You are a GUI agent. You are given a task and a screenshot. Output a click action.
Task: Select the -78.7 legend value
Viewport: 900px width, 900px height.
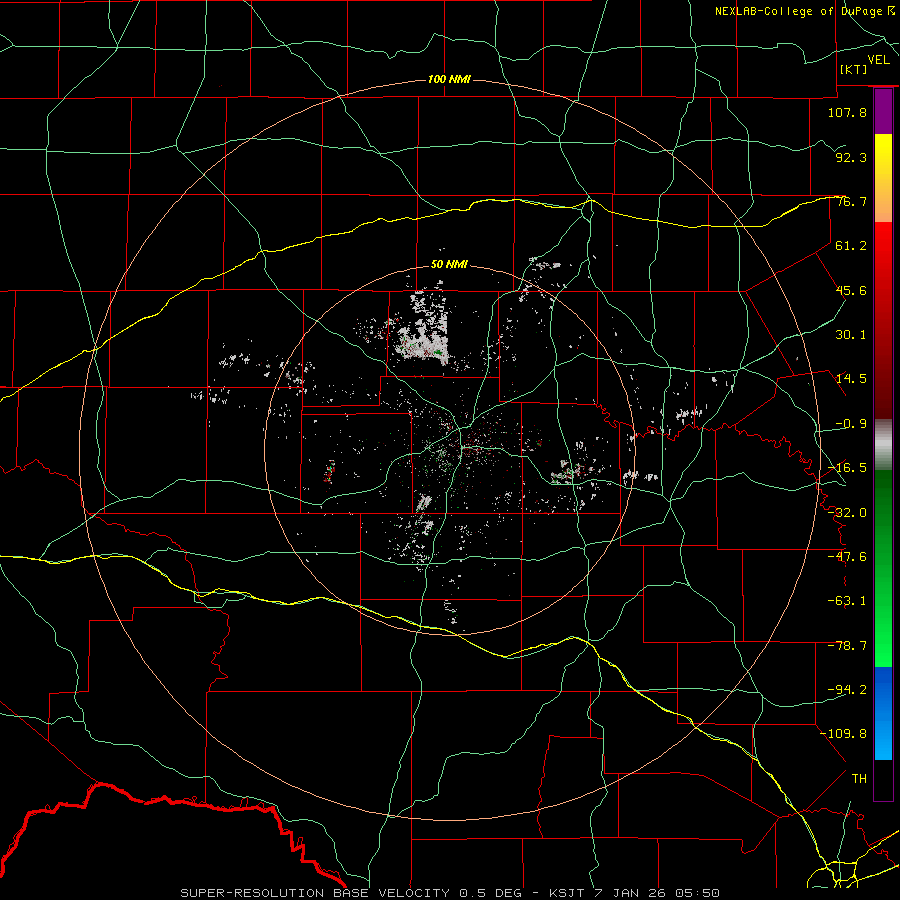[x=847, y=646]
